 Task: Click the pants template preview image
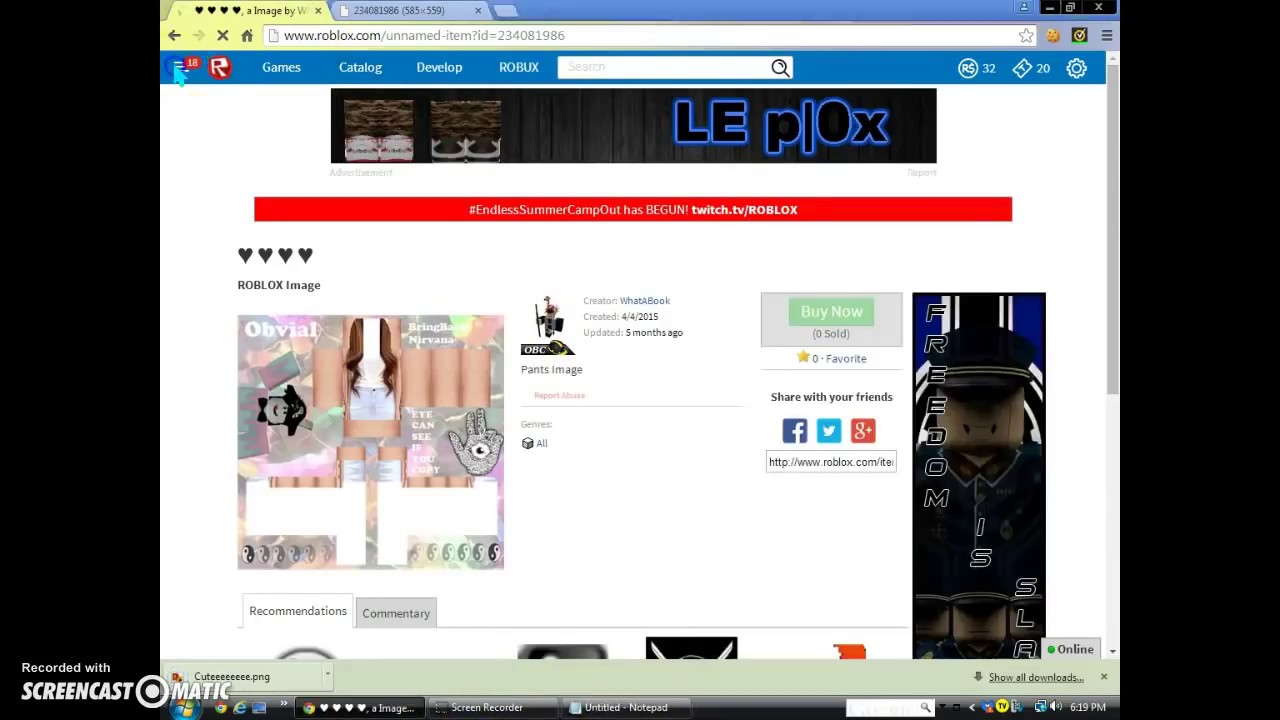click(x=371, y=442)
